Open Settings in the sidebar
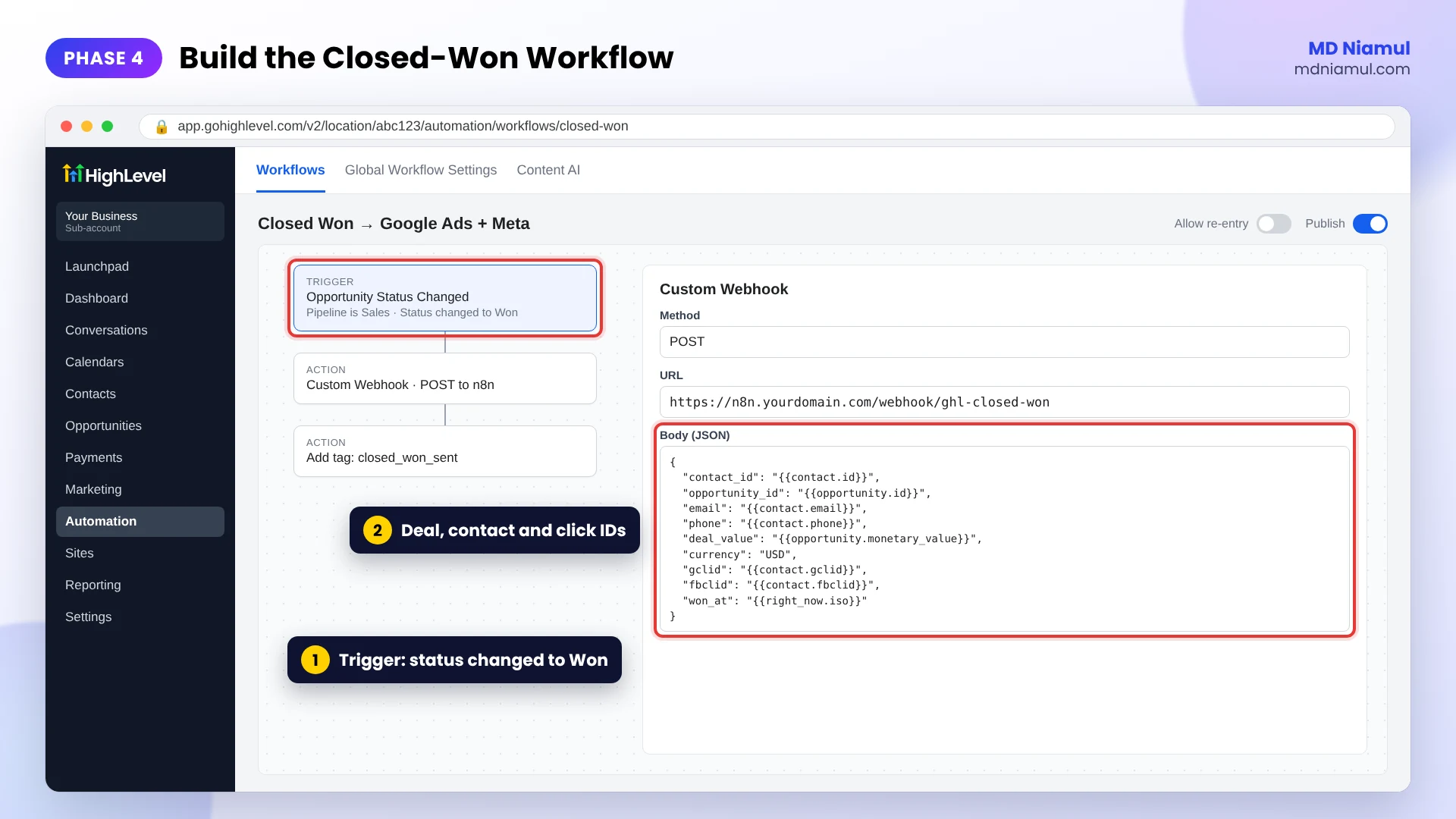 coord(140,617)
